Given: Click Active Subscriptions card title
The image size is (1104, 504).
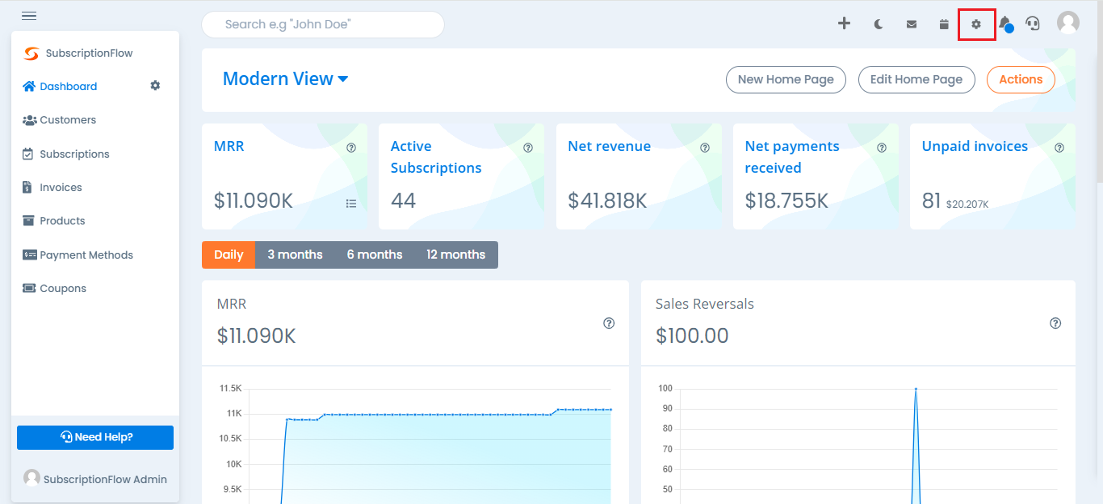Looking at the screenshot, I should (x=436, y=157).
